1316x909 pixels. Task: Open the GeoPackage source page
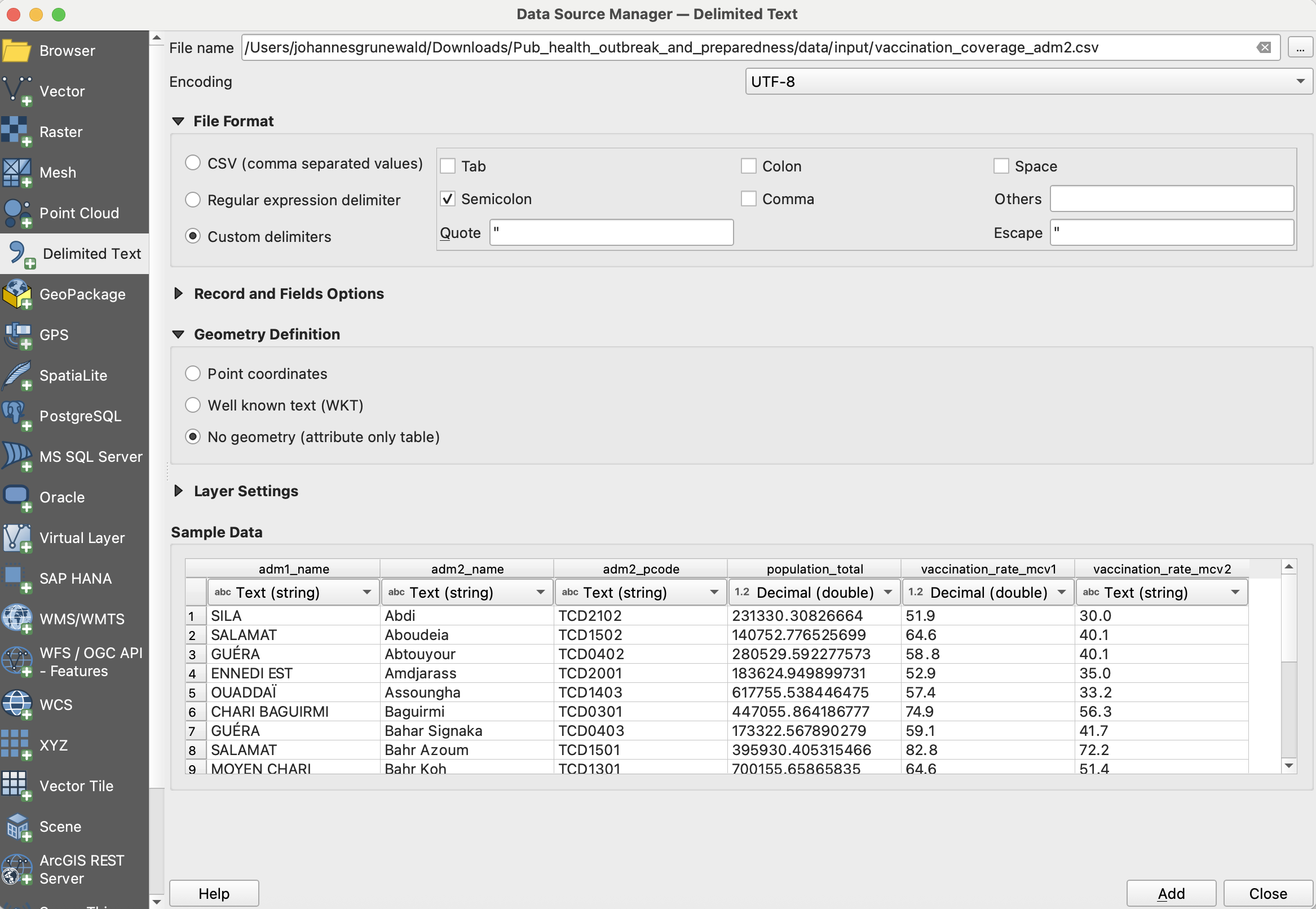82,294
